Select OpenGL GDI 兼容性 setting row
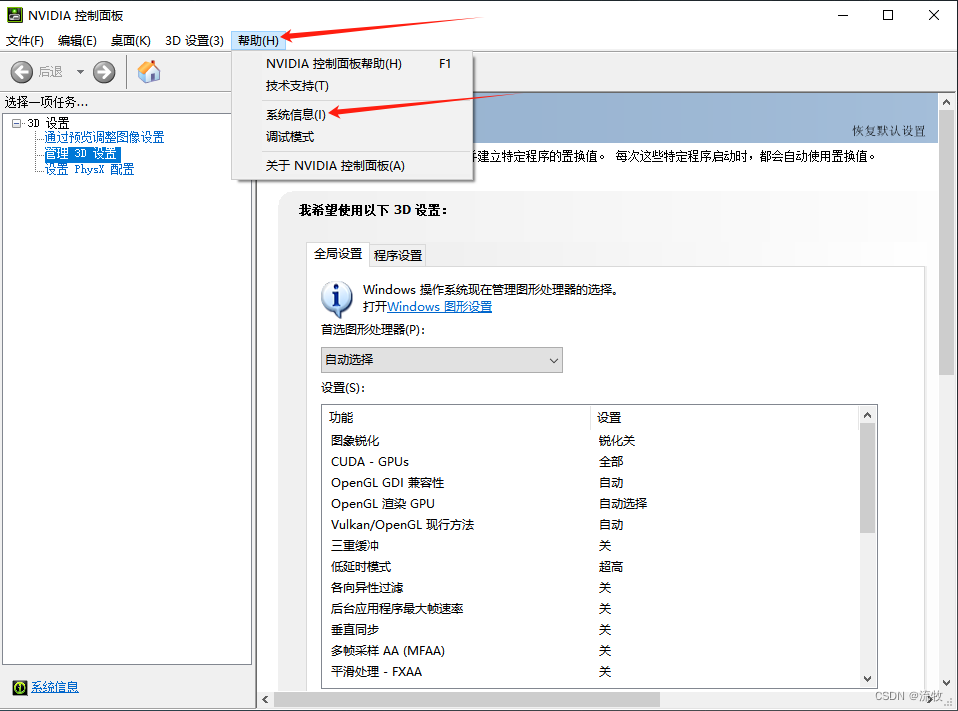Screen dimensions: 958x711 590,483
